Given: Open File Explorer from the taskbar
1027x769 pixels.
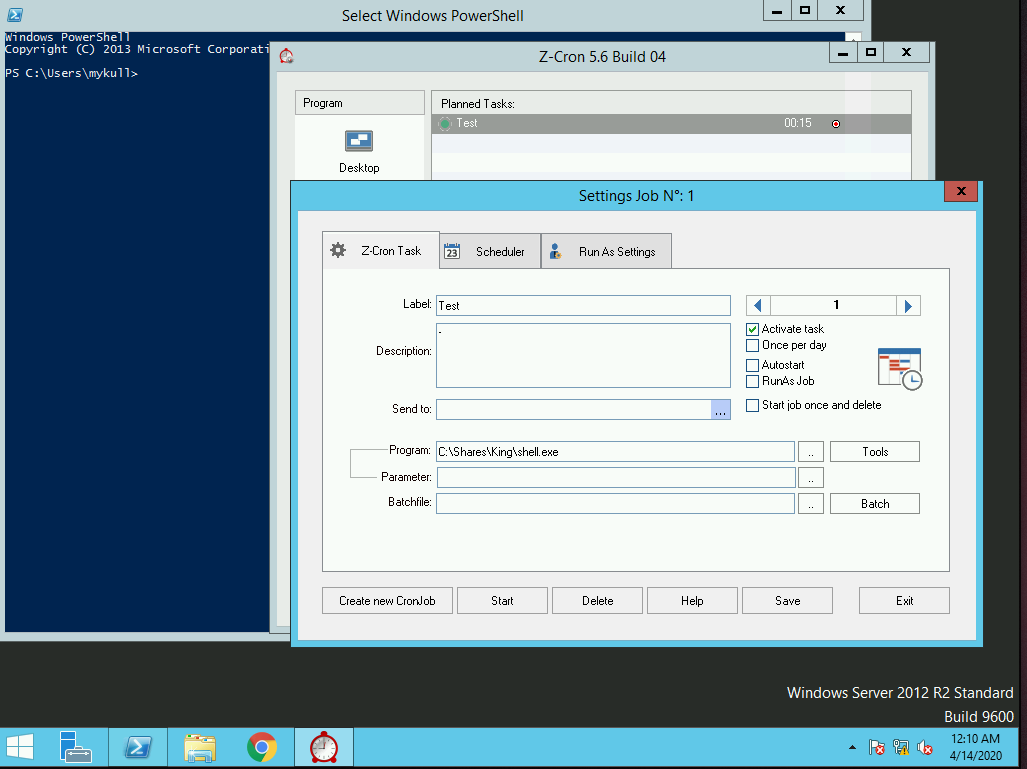Looking at the screenshot, I should (x=200, y=747).
